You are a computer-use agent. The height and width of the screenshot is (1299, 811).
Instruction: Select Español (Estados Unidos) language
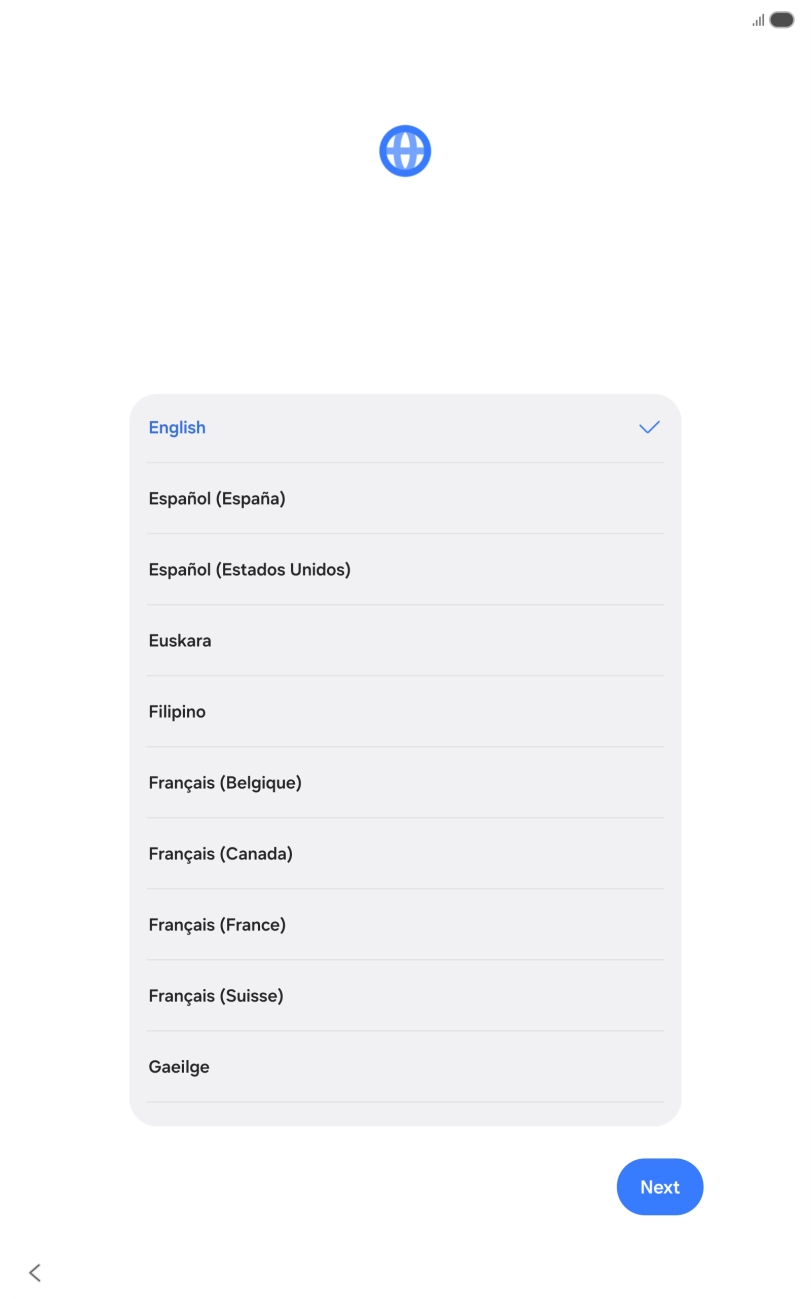249,569
